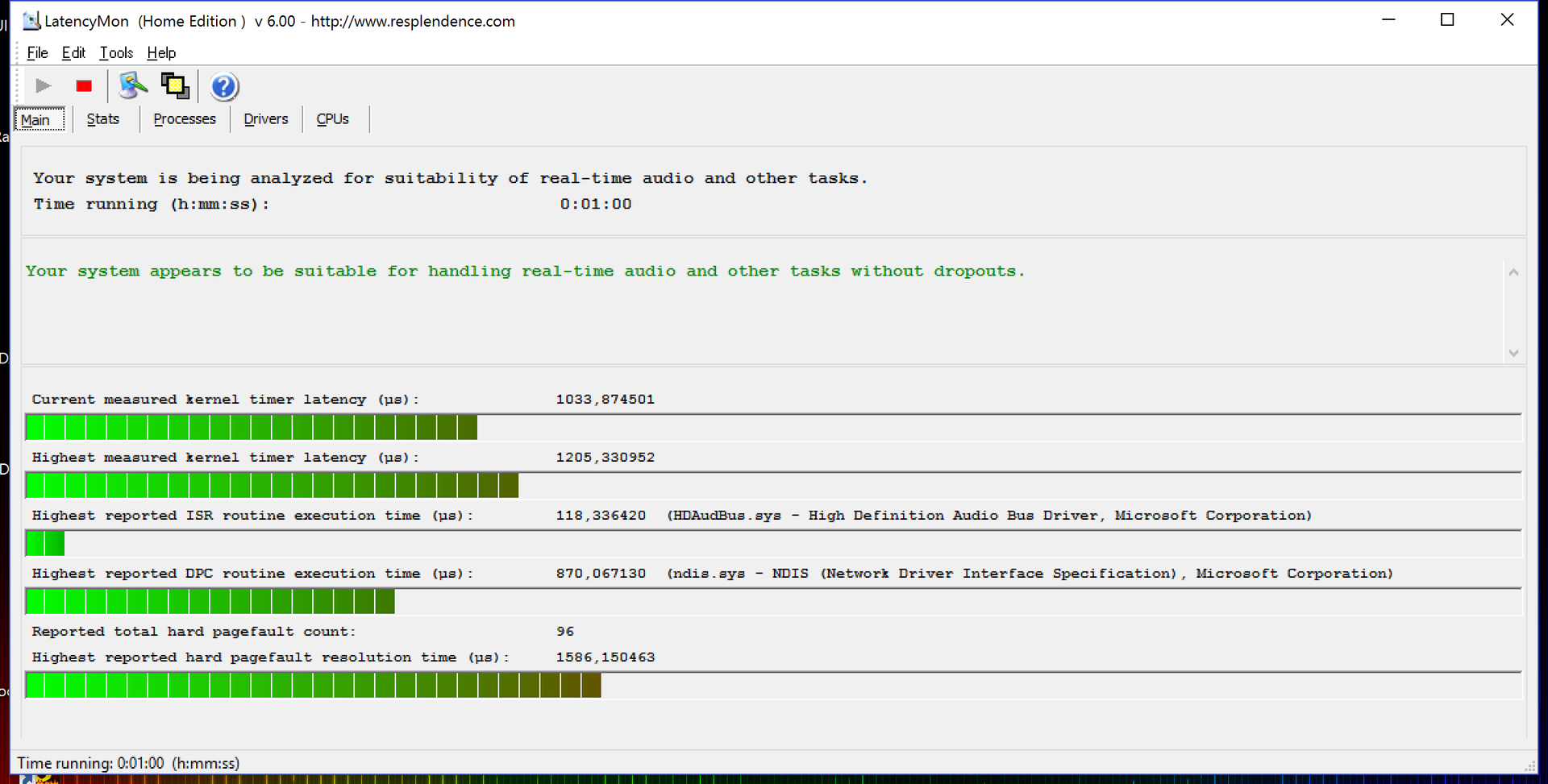
Task: Click the status bar time running text
Action: pyautogui.click(x=128, y=763)
